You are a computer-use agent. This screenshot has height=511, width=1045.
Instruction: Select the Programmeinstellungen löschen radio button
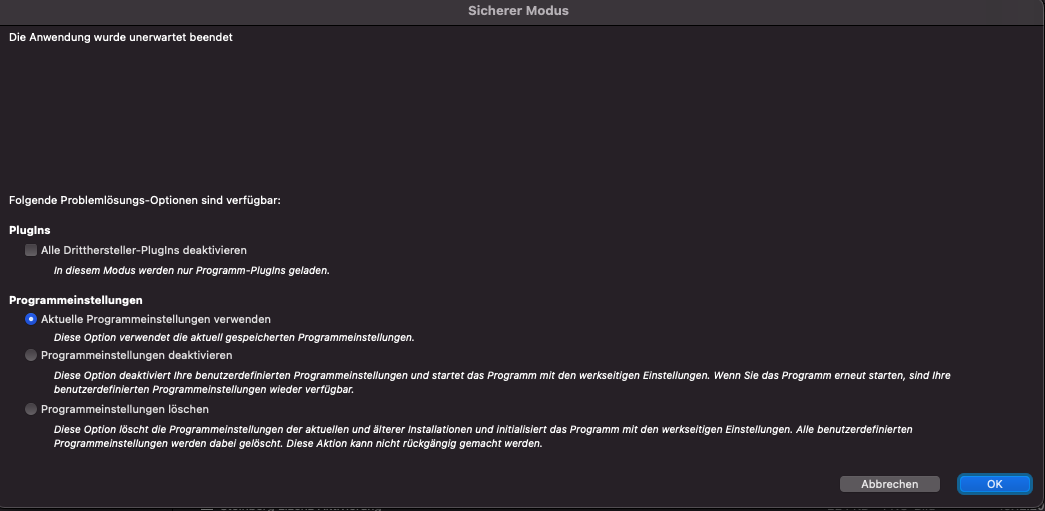(31, 409)
